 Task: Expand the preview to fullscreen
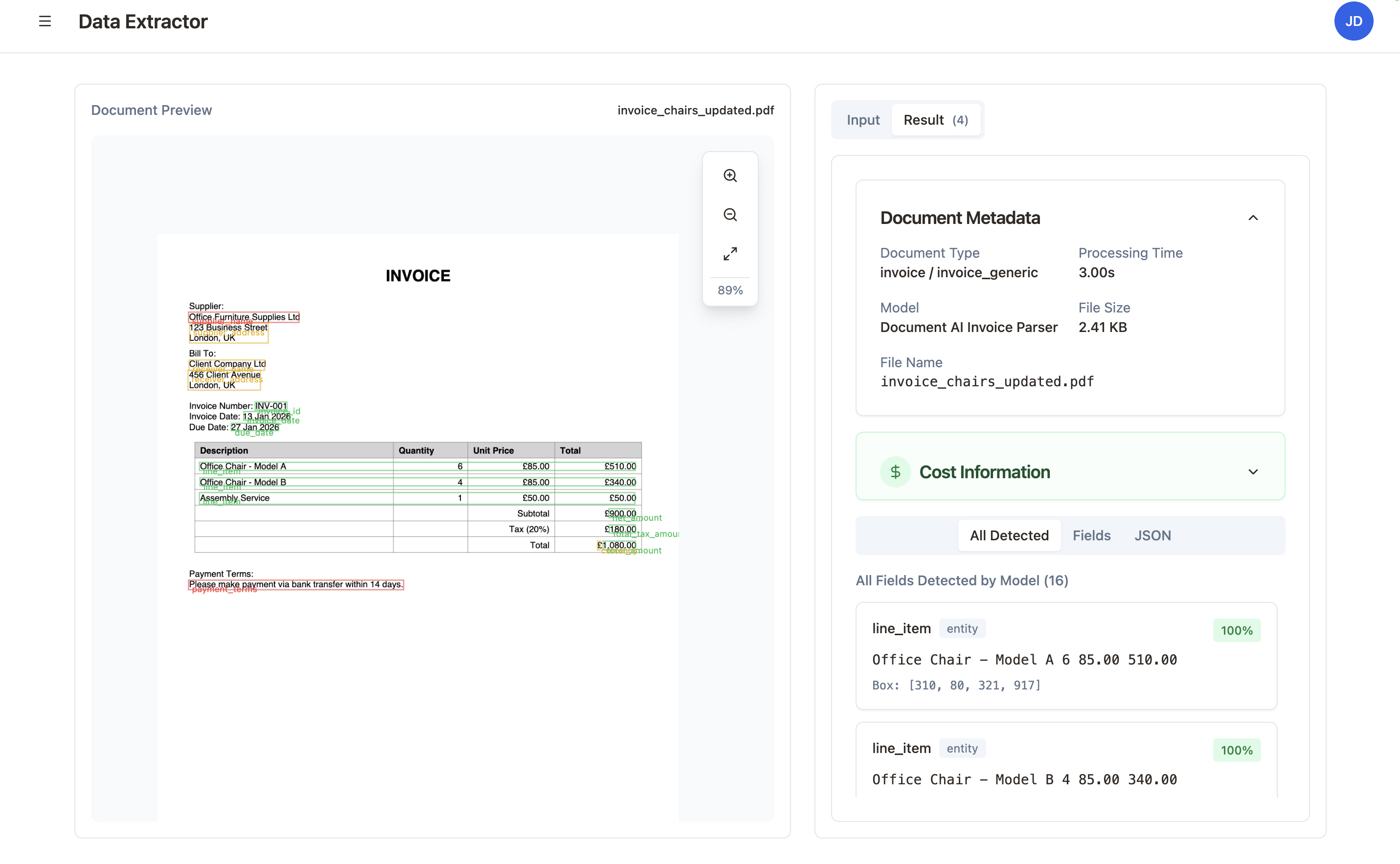(730, 253)
